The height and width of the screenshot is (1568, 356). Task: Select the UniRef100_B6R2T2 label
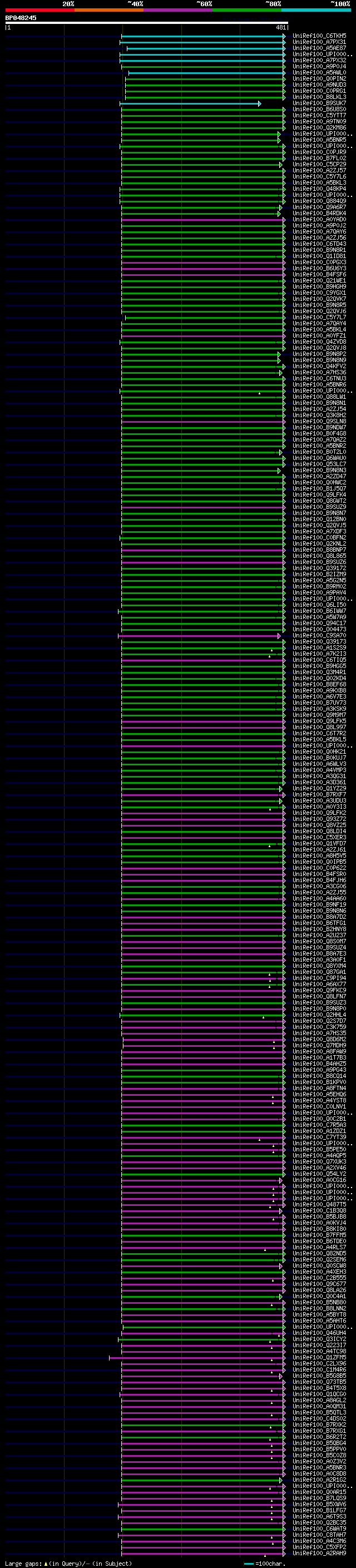(319, 1437)
